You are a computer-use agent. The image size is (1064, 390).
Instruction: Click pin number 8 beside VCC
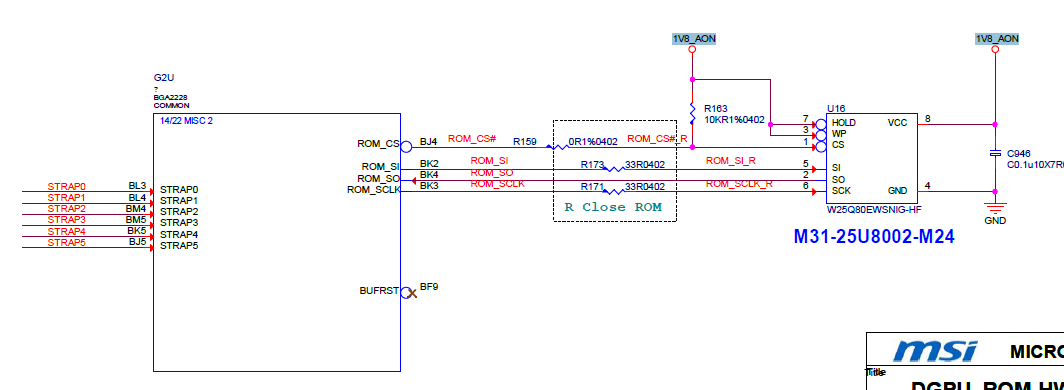point(928,119)
